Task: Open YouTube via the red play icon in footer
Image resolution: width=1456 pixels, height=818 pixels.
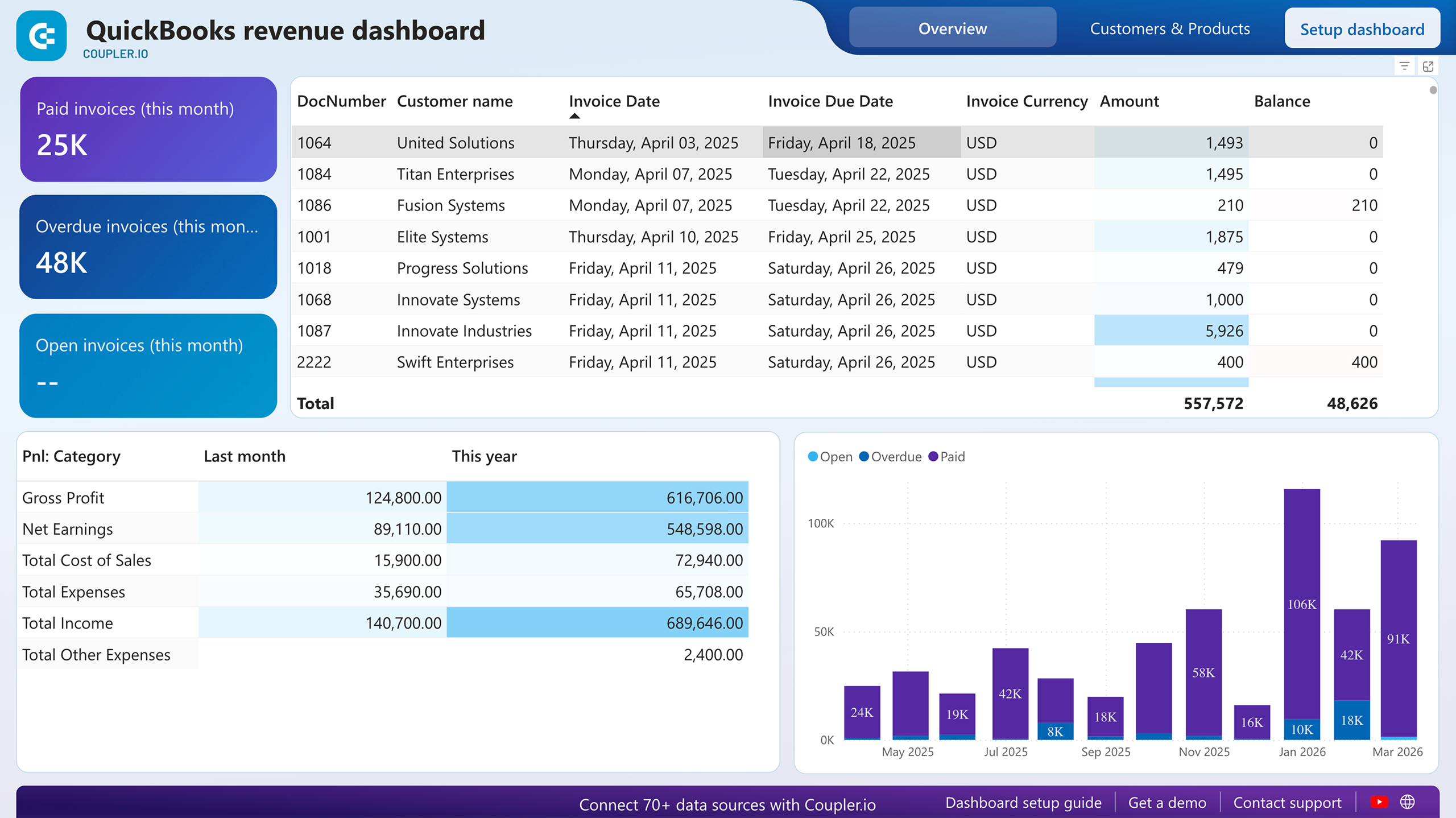Action: pyautogui.click(x=1380, y=802)
